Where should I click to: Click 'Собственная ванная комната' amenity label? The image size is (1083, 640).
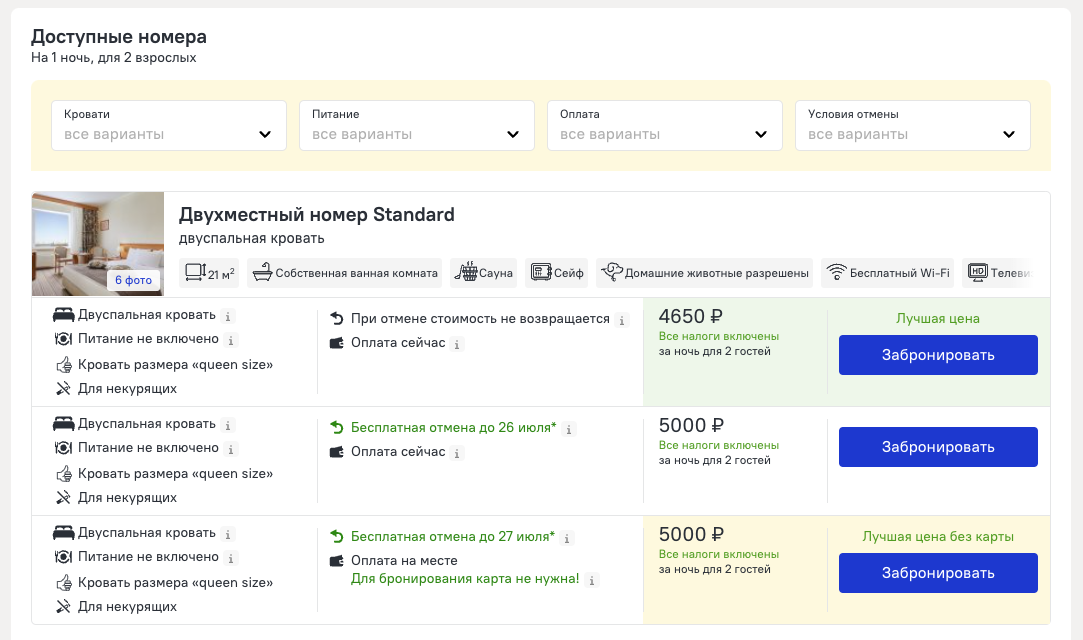pyautogui.click(x=356, y=273)
